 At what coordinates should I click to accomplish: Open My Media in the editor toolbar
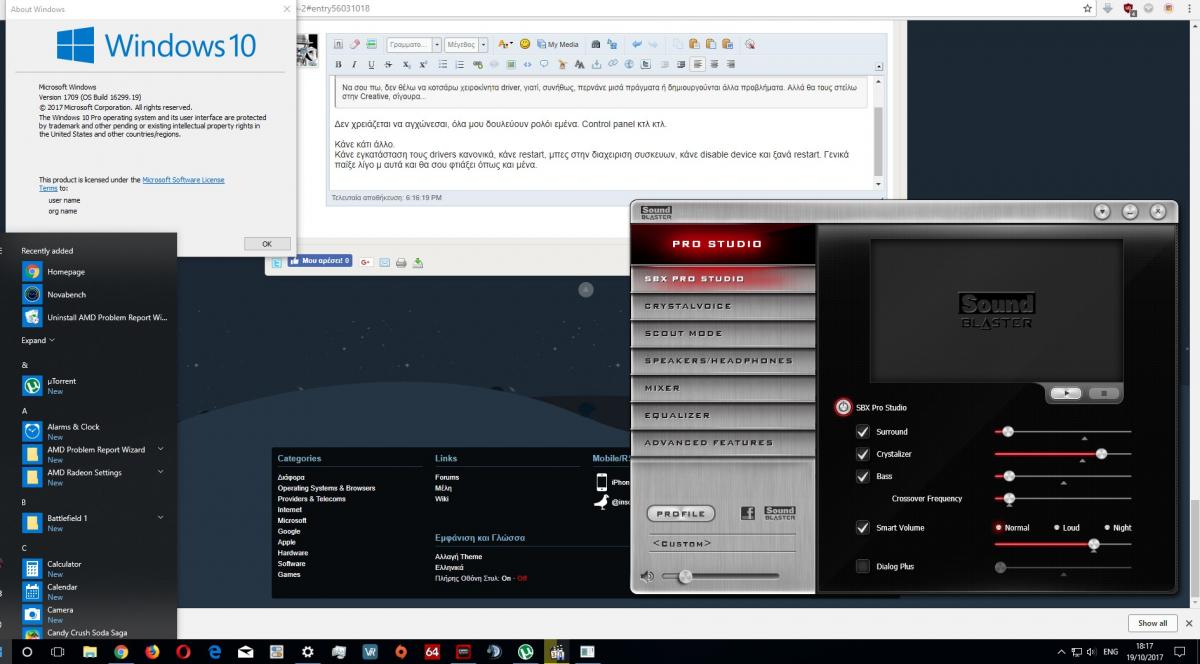click(x=558, y=44)
